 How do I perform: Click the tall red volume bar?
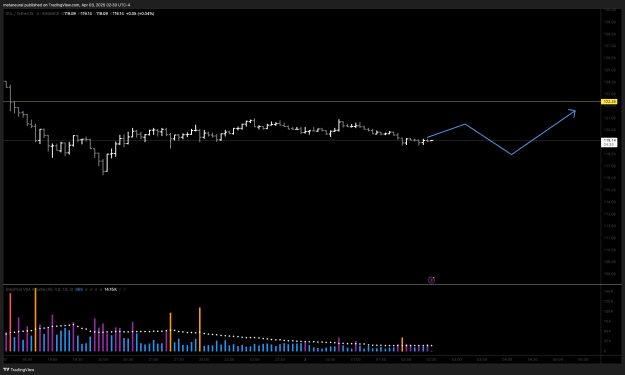[x=10, y=322]
